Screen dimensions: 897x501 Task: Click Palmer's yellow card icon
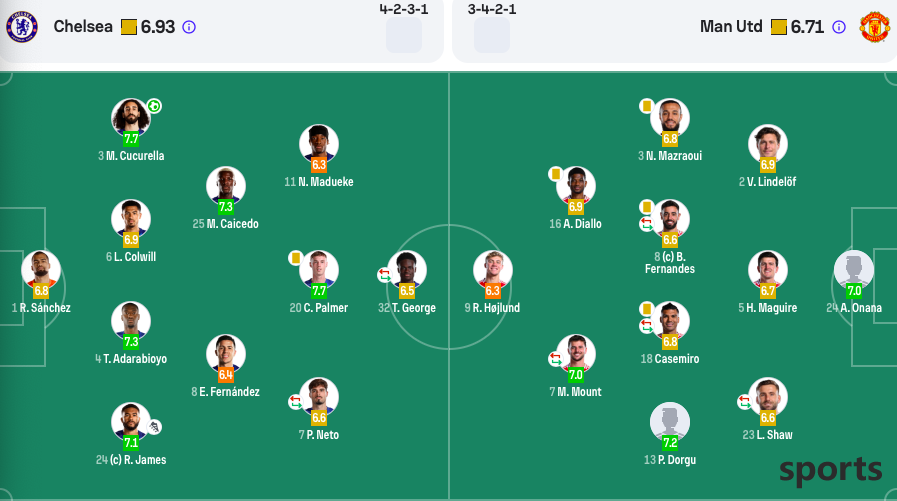pos(296,259)
